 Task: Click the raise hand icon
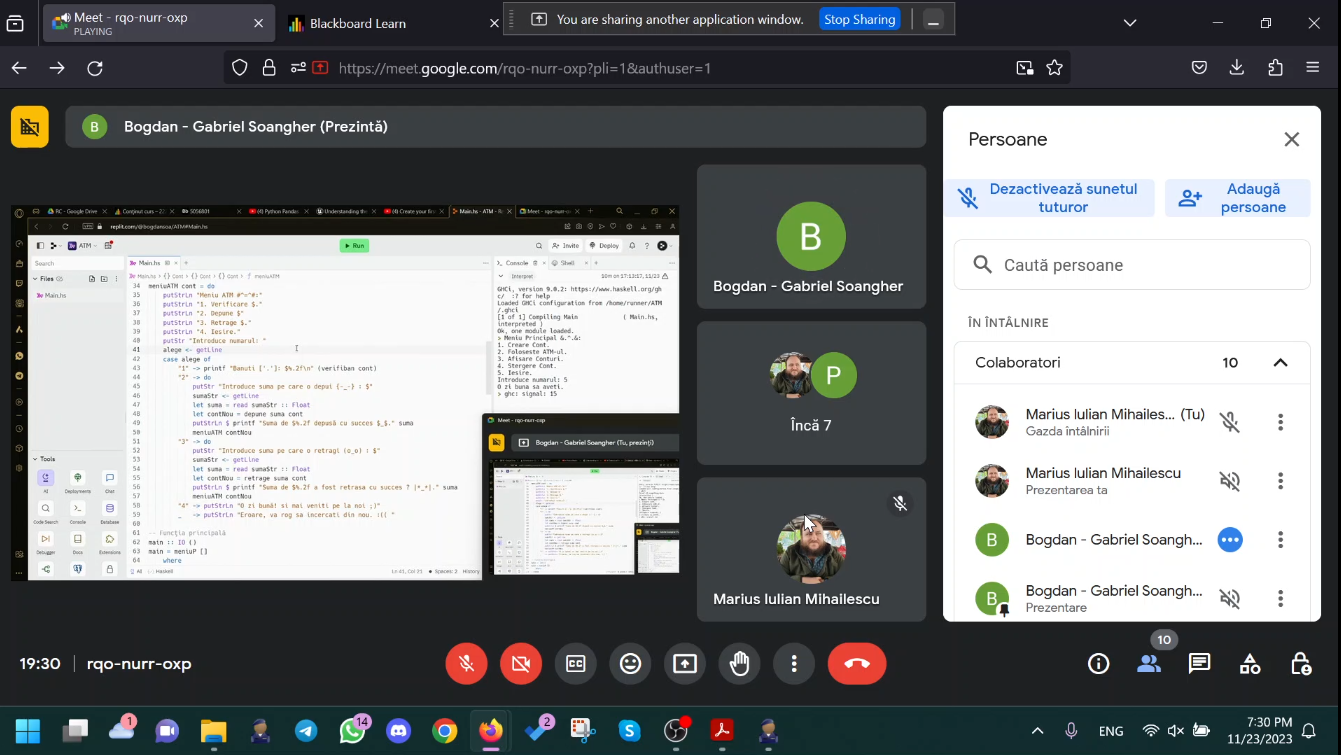tap(740, 664)
